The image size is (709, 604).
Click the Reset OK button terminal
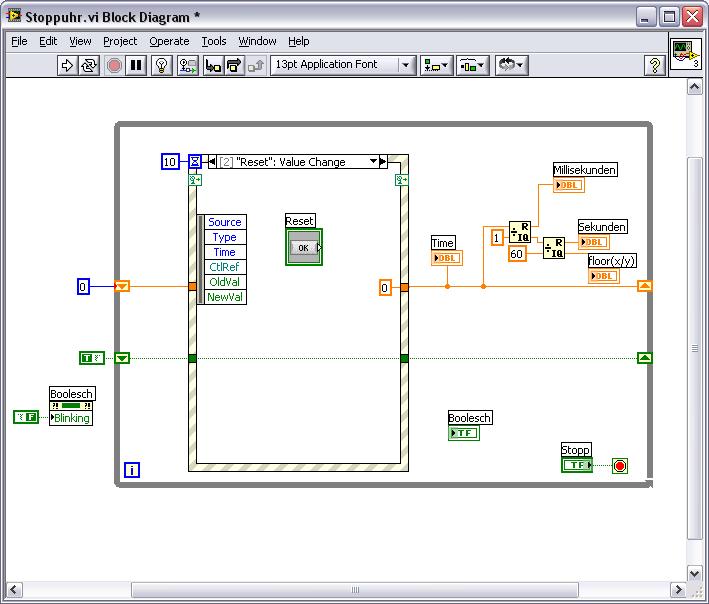click(304, 248)
